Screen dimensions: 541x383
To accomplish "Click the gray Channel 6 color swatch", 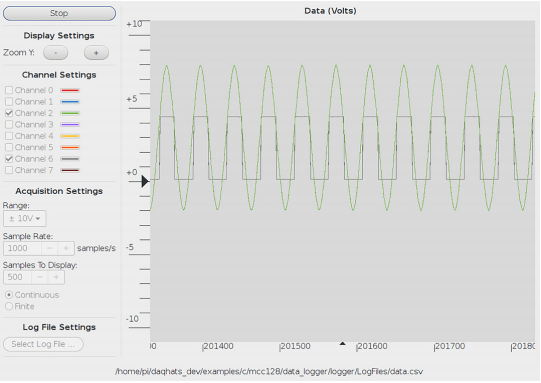I will pyautogui.click(x=70, y=159).
